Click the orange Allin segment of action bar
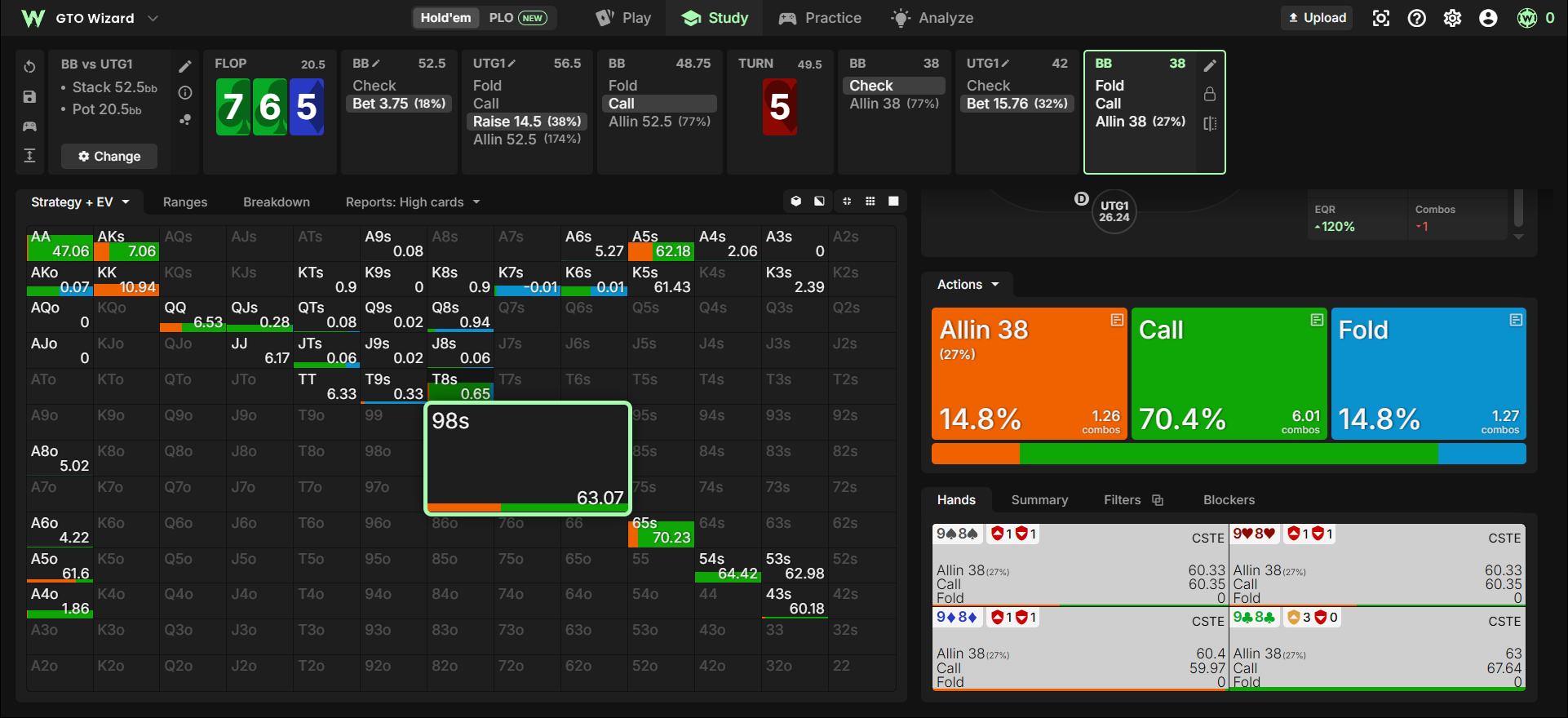The height and width of the screenshot is (718, 1568). [976, 454]
